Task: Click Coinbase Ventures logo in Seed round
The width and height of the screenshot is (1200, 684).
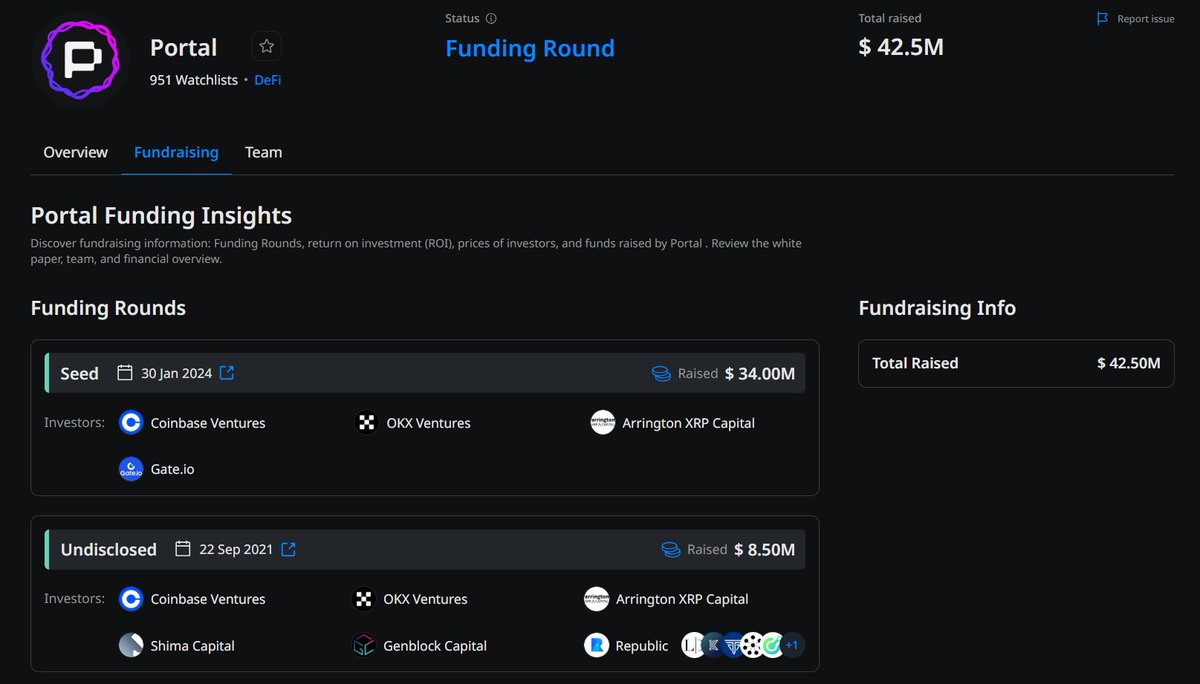Action: (131, 423)
